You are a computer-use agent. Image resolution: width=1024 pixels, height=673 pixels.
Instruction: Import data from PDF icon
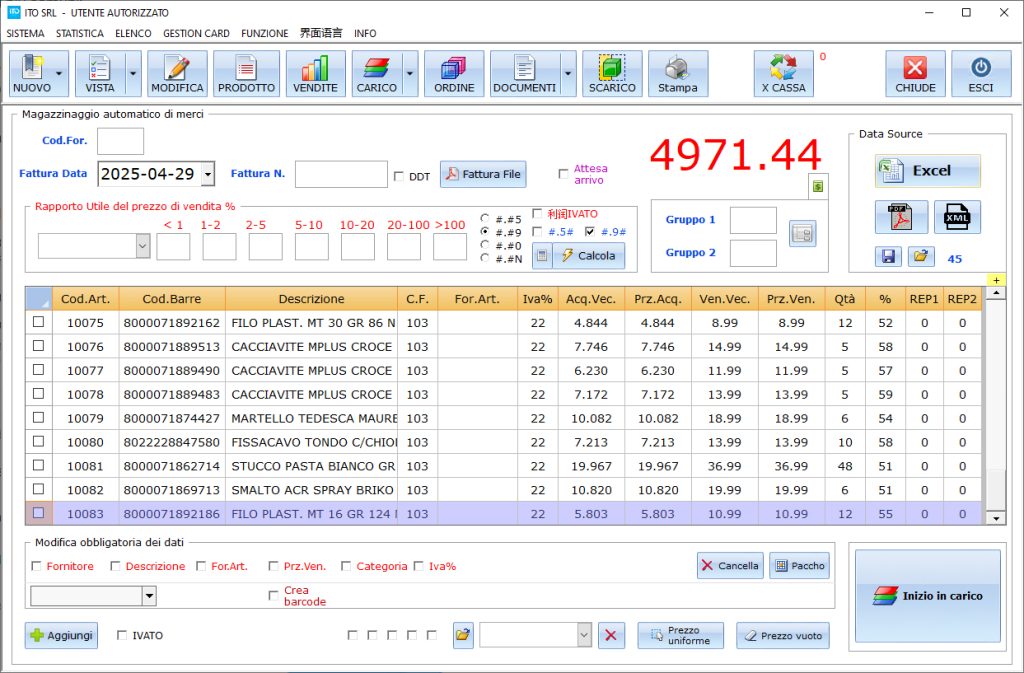[x=901, y=217]
